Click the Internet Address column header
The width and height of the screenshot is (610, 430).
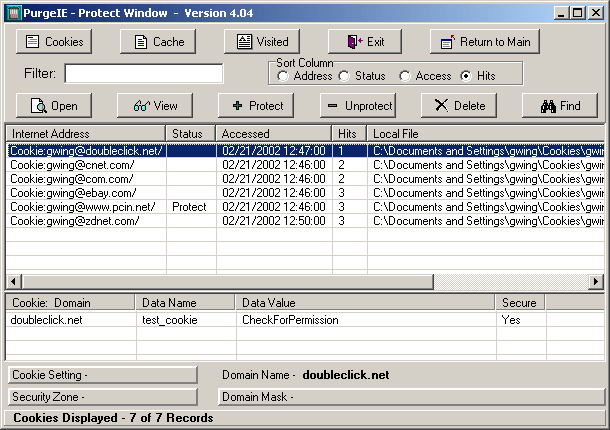[86, 134]
